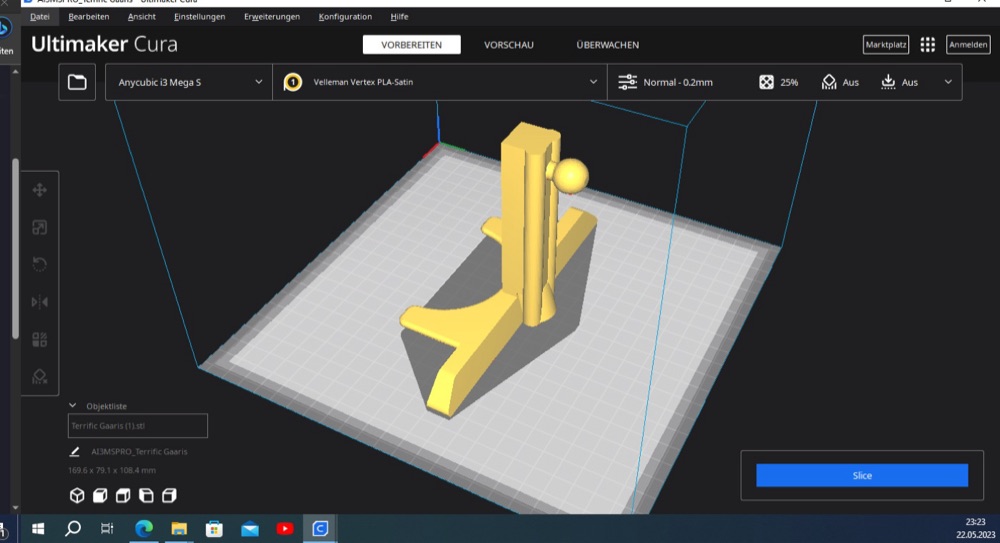
Task: Open the Erweiterungen menu
Action: click(x=272, y=17)
